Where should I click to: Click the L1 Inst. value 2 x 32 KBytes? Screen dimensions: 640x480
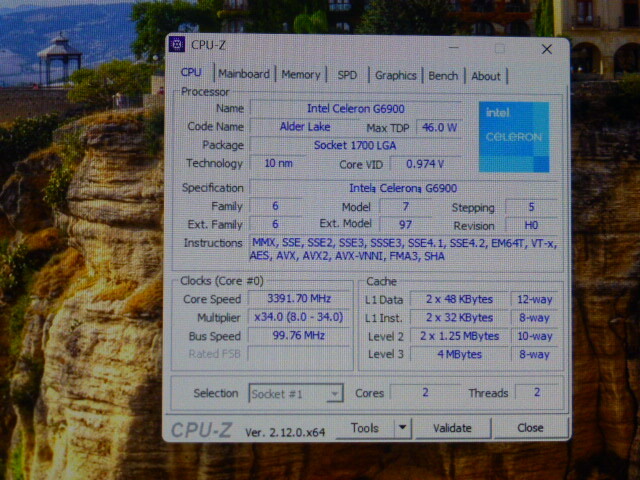pyautogui.click(x=459, y=318)
